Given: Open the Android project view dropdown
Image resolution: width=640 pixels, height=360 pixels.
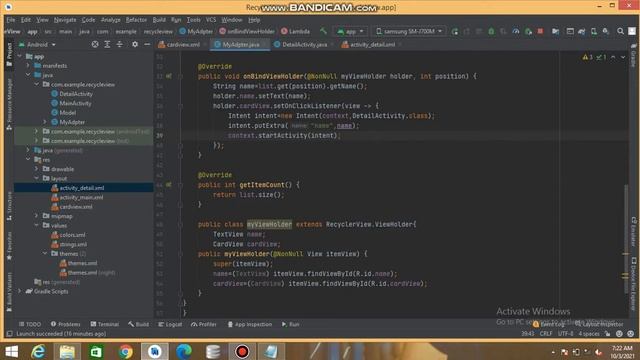Looking at the screenshot, I should click(x=37, y=44).
